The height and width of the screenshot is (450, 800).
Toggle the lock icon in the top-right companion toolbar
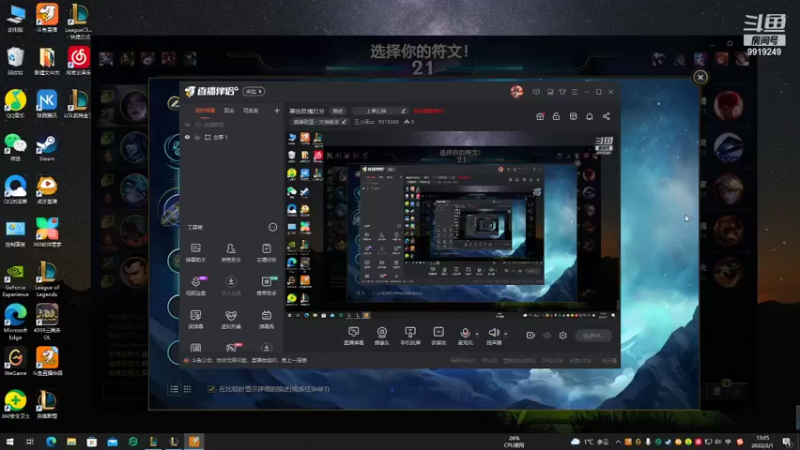[556, 116]
